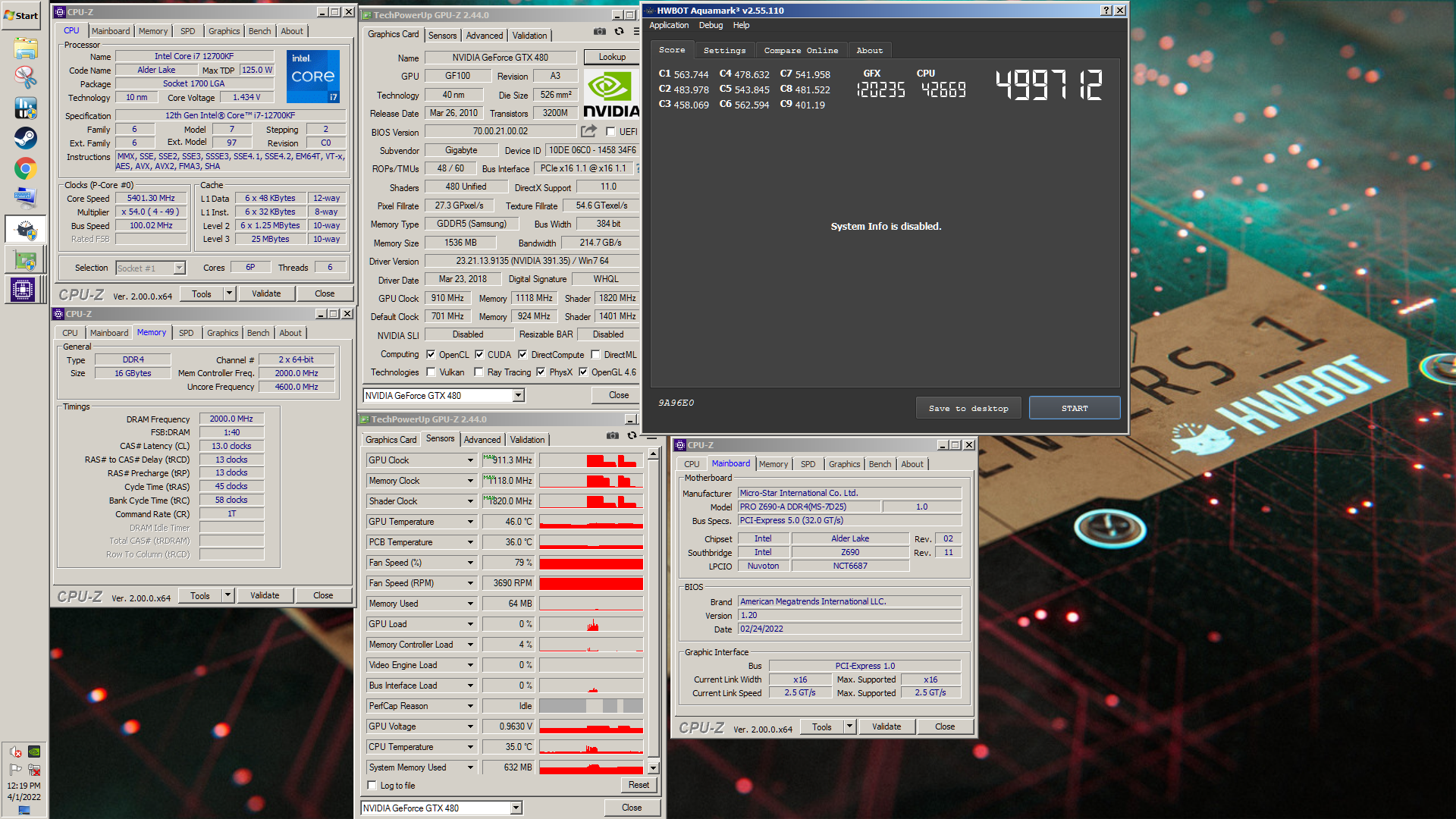Launch Snipping Tool from the taskbar
The width and height of the screenshot is (1456, 819).
(25, 77)
